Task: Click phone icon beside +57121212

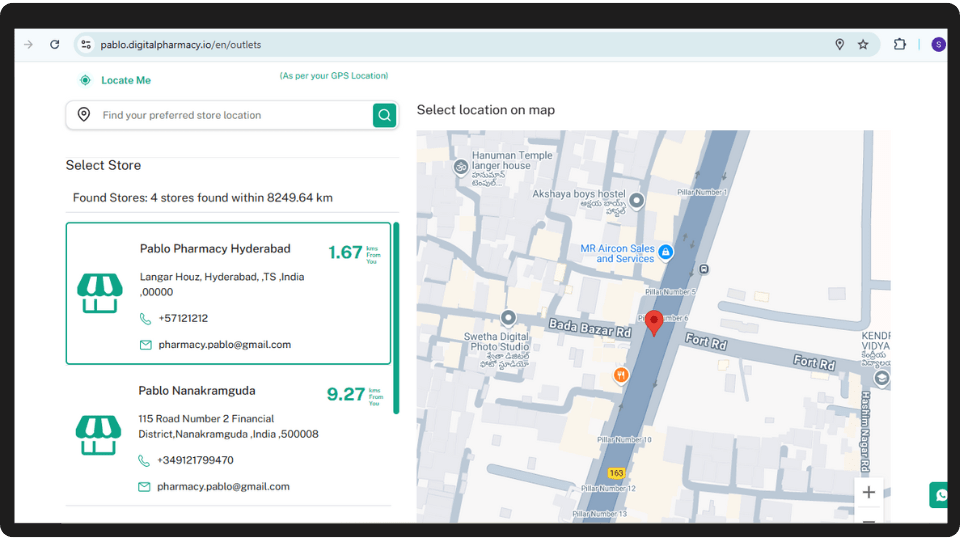Action: pyautogui.click(x=145, y=319)
